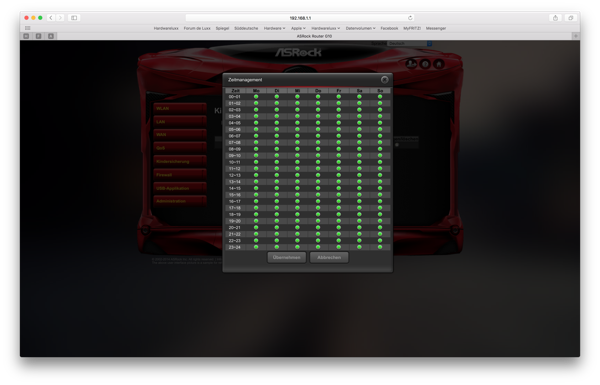This screenshot has height=385, width=600.
Task: Open LAN menu in router sidebar
Action: click(x=179, y=122)
